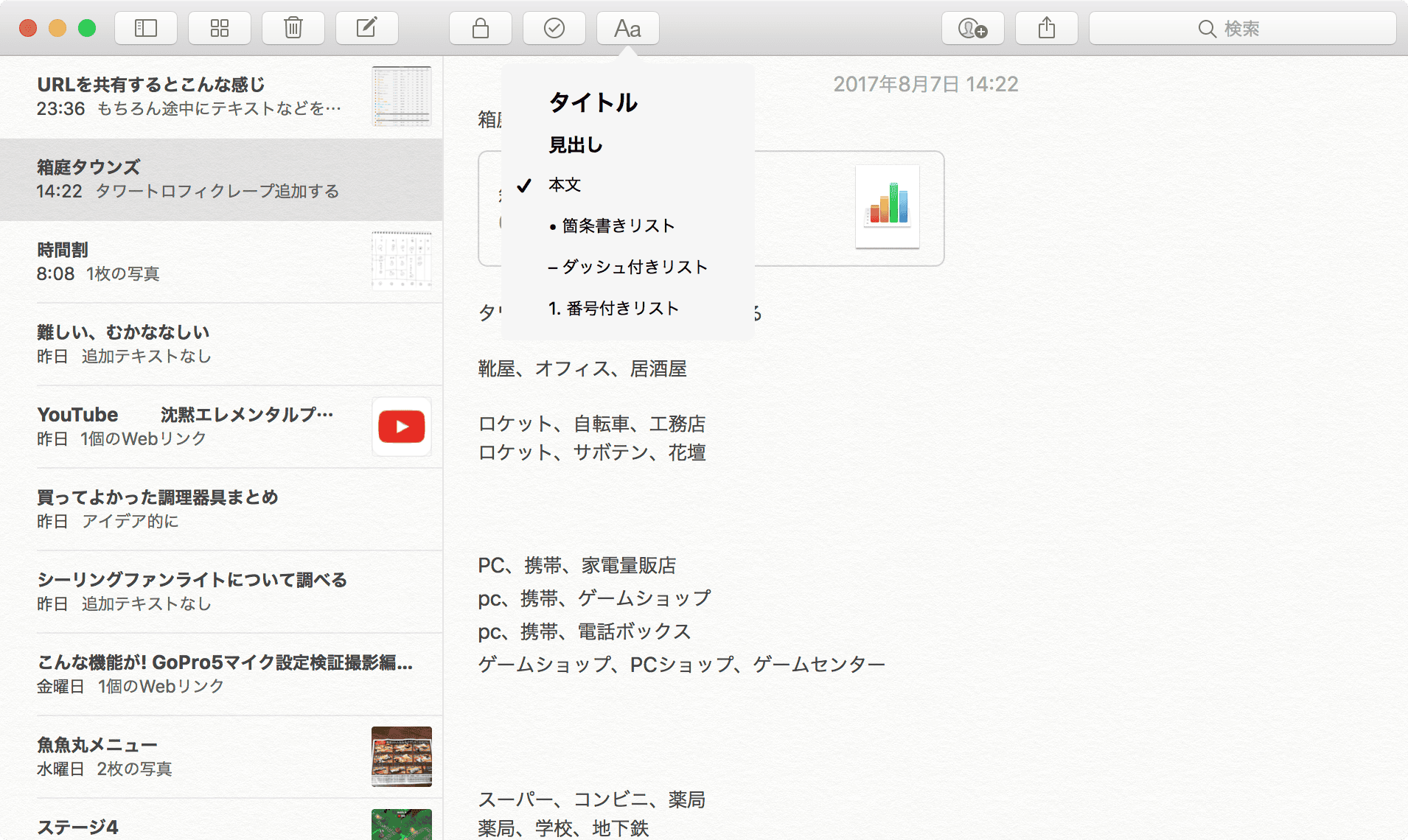Click the 検索 search field

1242,29
